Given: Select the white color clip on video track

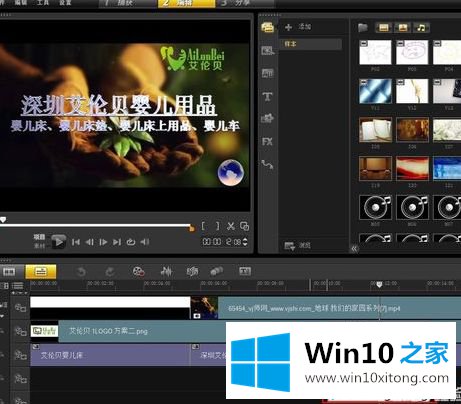Looking at the screenshot, I should [110, 308].
